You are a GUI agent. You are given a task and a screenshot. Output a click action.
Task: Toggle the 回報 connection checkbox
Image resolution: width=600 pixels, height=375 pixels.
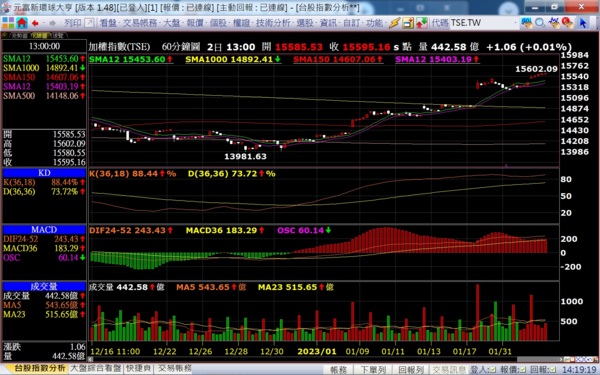tap(552, 370)
